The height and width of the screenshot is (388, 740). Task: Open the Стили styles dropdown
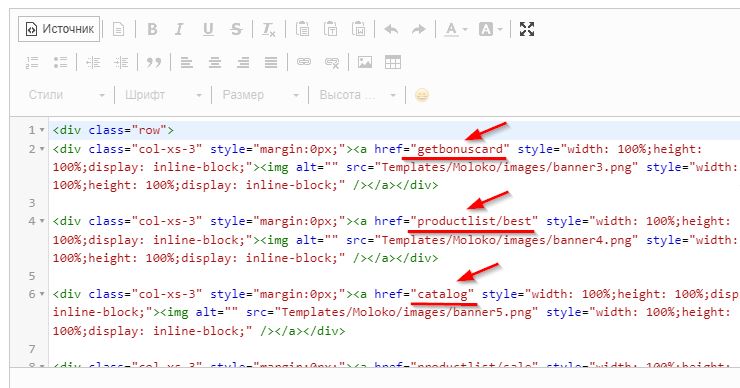66,95
